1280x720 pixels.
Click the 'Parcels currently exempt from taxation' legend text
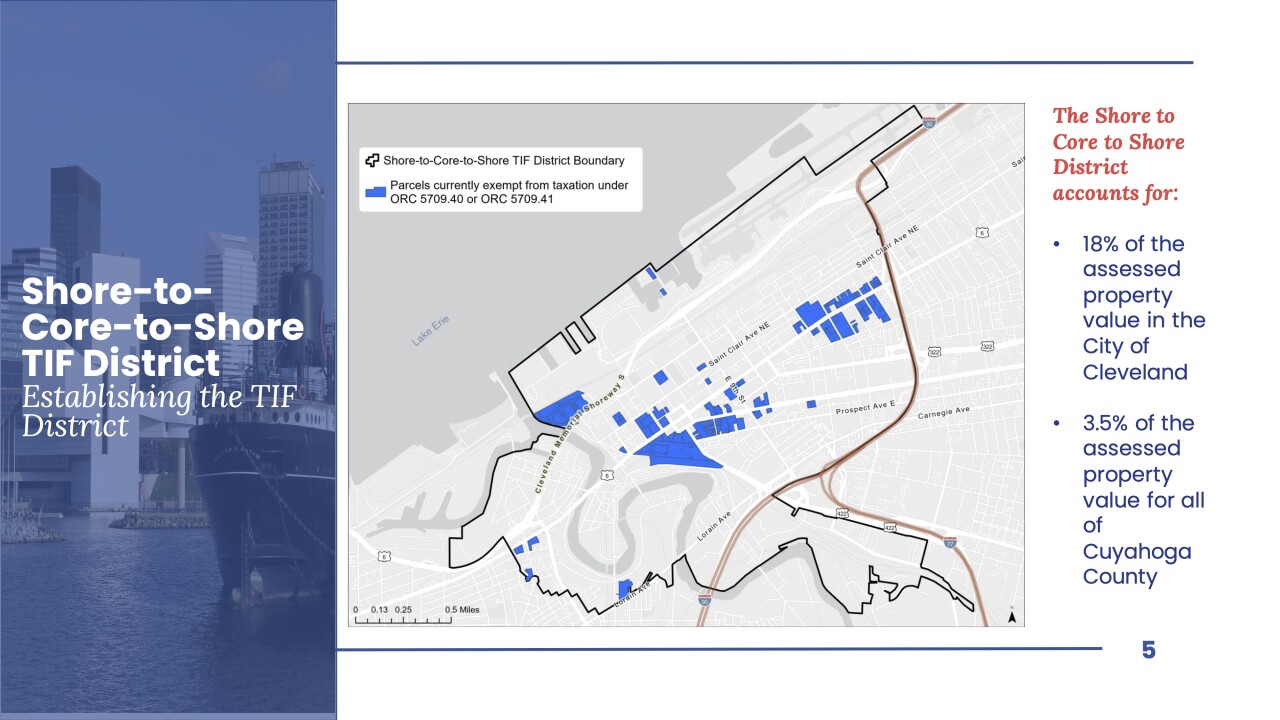pyautogui.click(x=510, y=192)
